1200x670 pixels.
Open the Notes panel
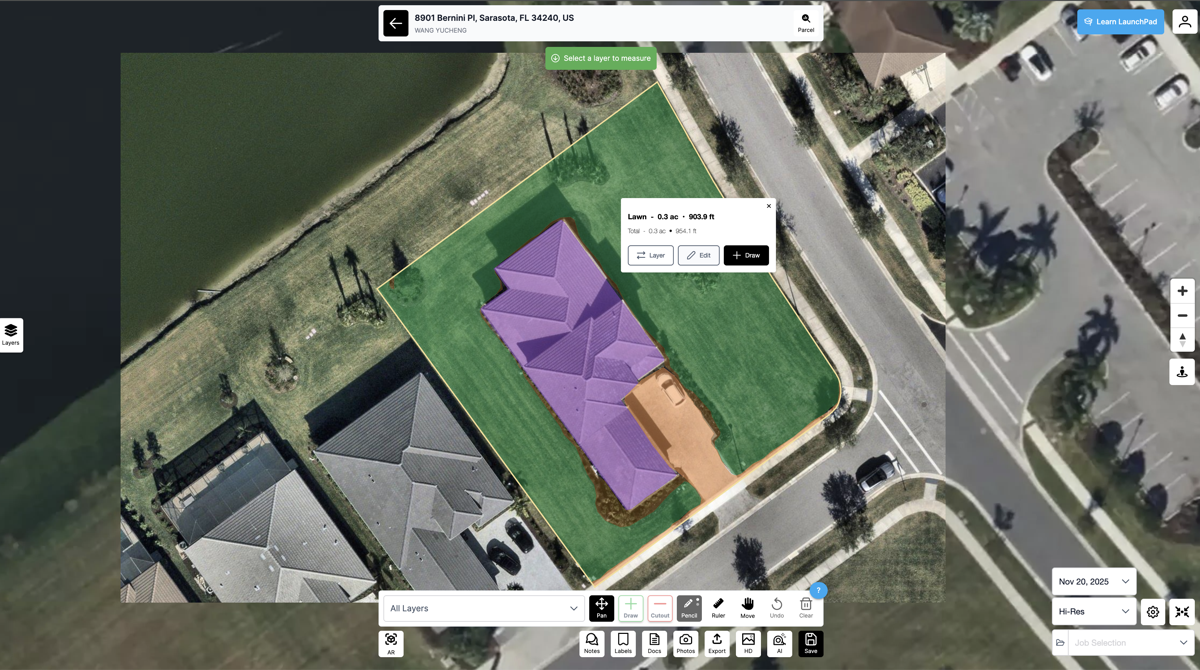point(592,643)
